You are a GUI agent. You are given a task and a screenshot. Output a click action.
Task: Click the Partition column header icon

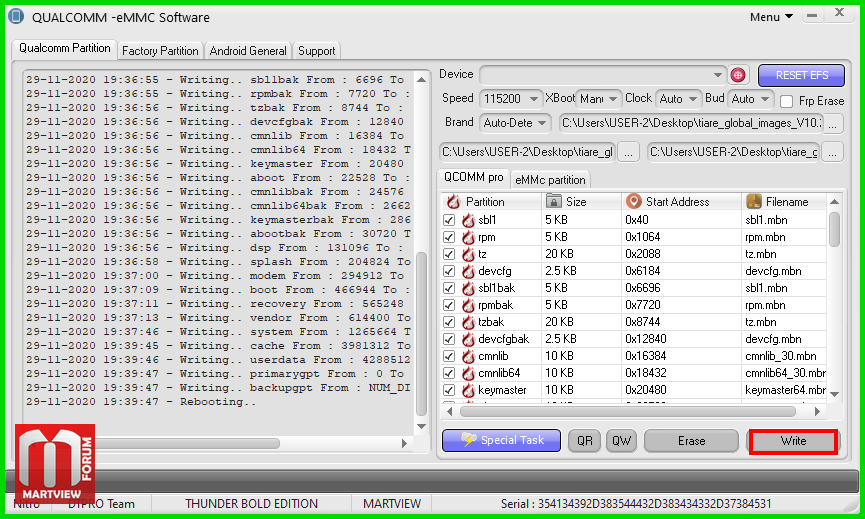(453, 201)
